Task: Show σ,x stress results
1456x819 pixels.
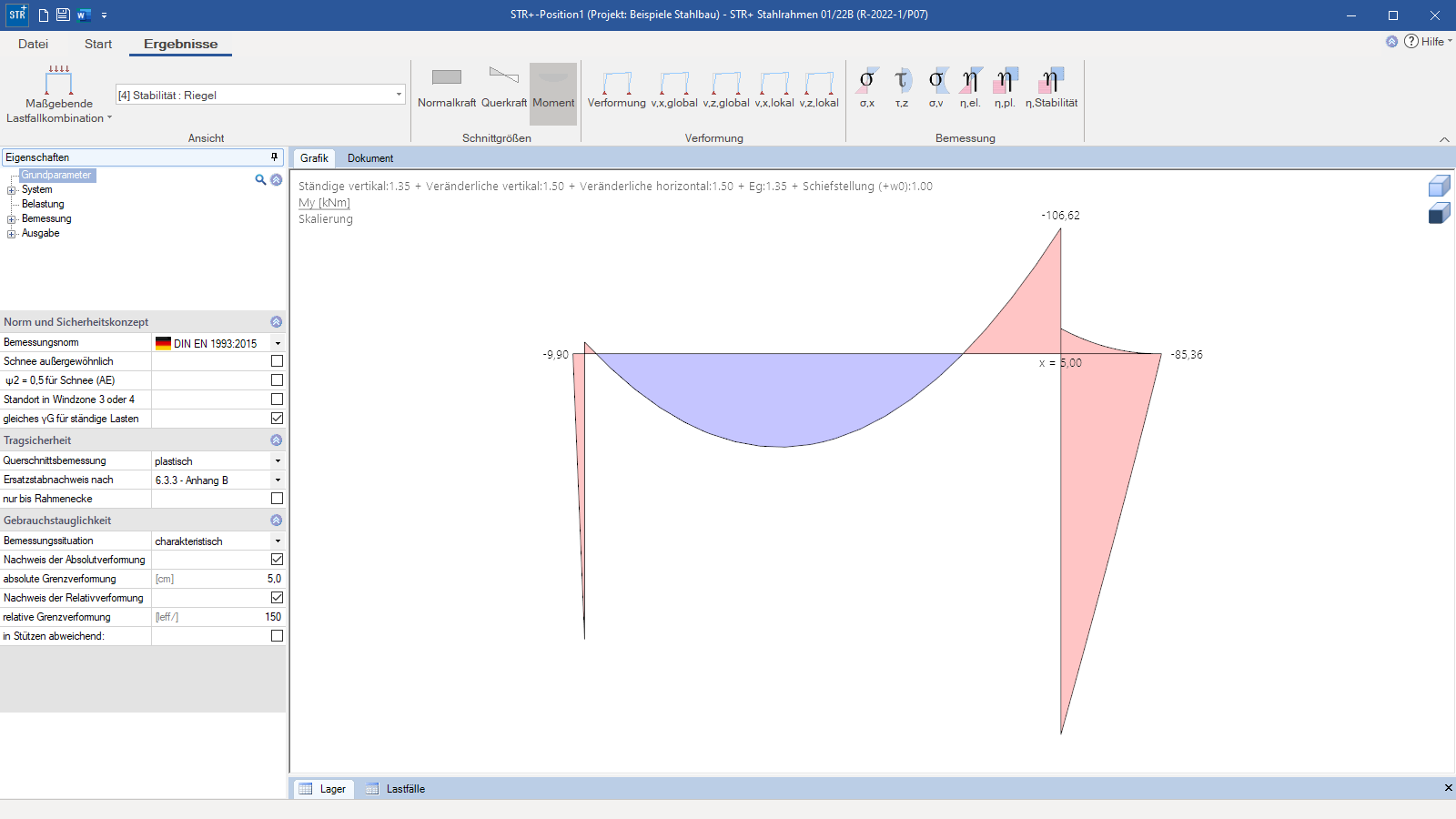Action: (x=867, y=88)
